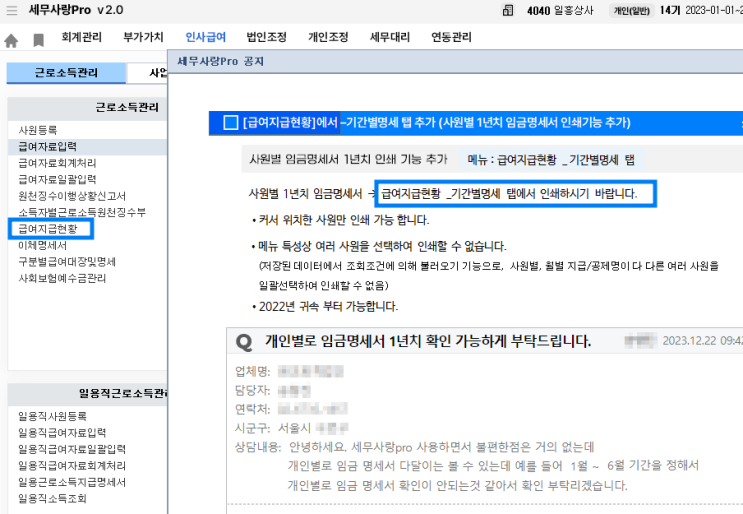
Task: Select the 인사급여 menu
Action: (205, 37)
